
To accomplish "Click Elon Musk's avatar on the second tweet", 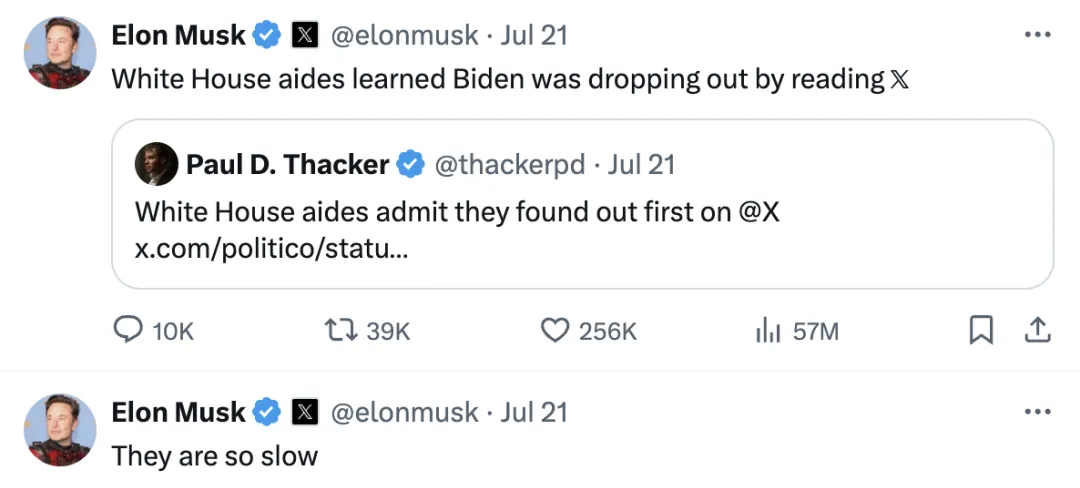I will pyautogui.click(x=60, y=430).
